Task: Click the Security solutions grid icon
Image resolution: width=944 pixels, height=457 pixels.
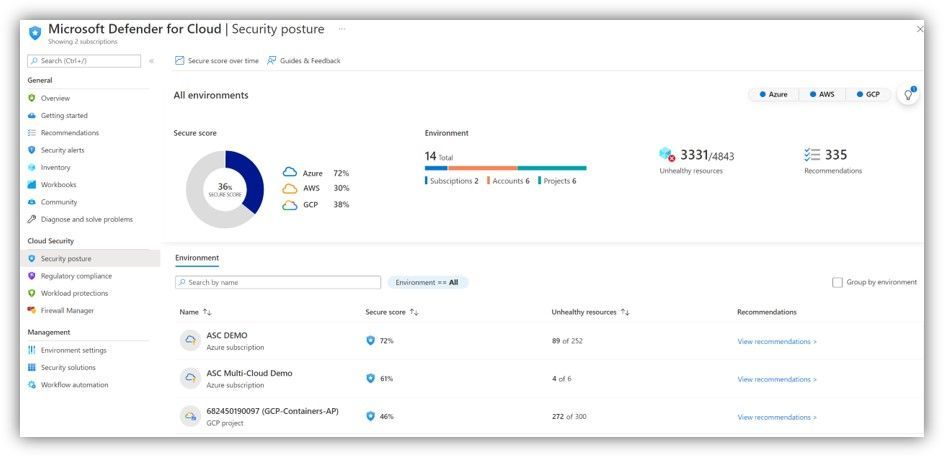Action: 32,367
